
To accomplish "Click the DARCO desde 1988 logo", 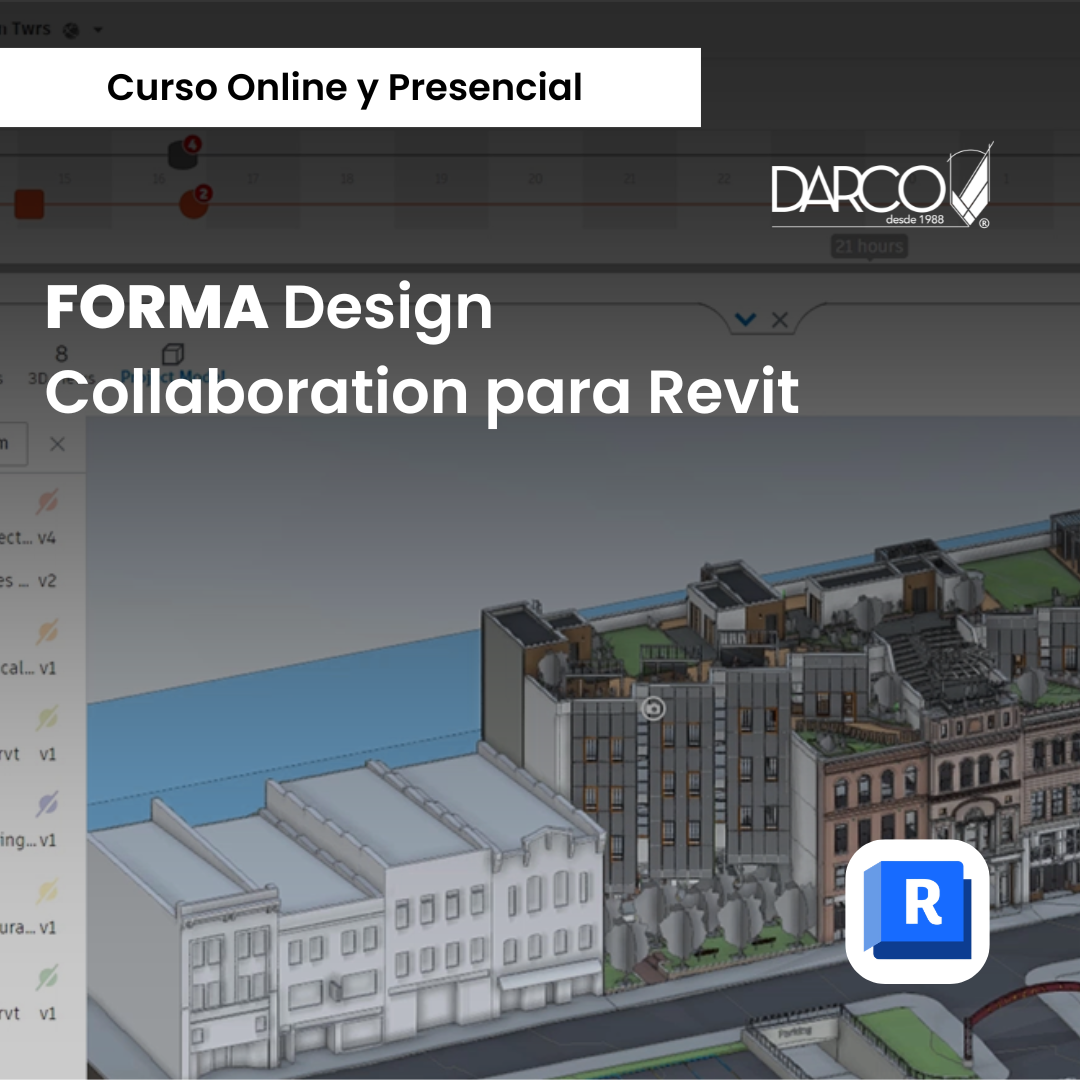I will tap(882, 185).
